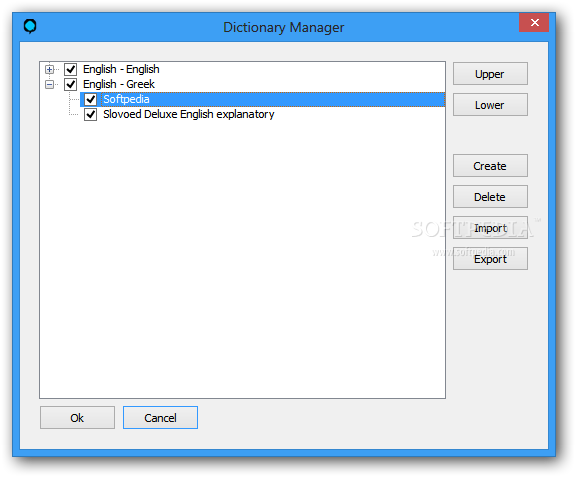Confirm with the Ok button
Image resolution: width=576 pixels, height=477 pixels.
[77, 417]
